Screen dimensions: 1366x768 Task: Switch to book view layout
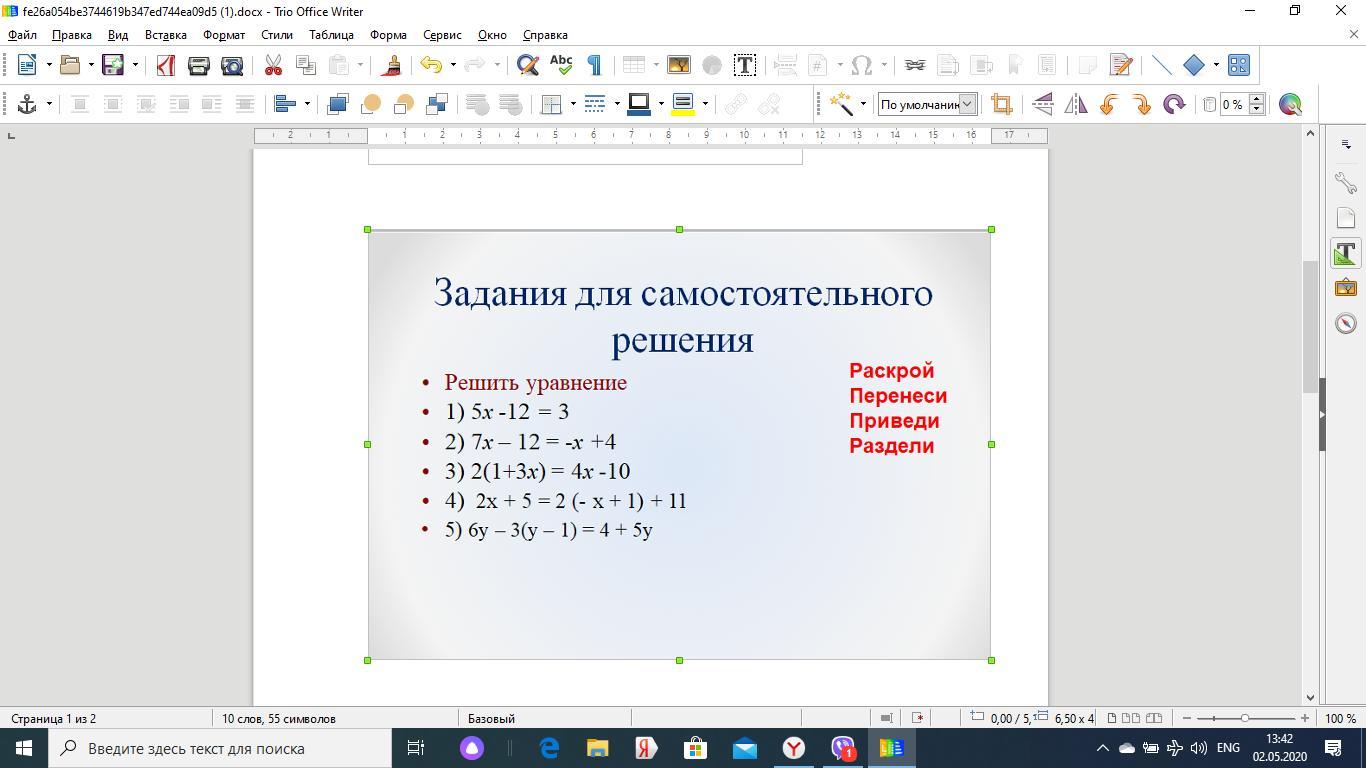click(1154, 718)
